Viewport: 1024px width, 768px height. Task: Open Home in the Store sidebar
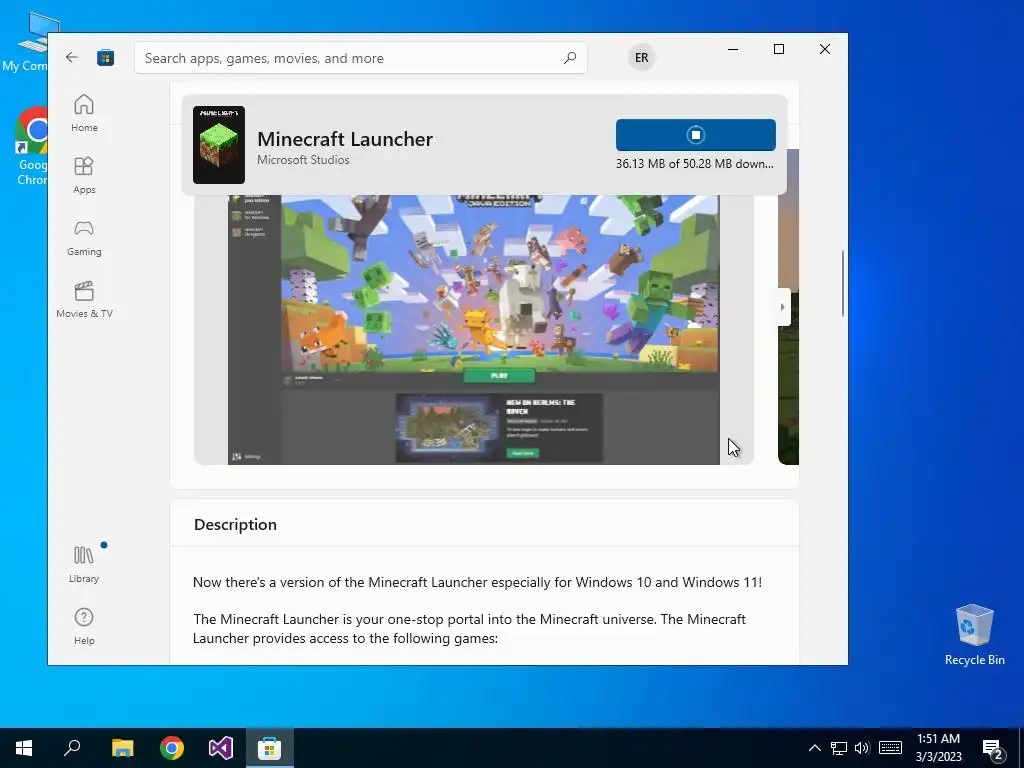pyautogui.click(x=84, y=113)
